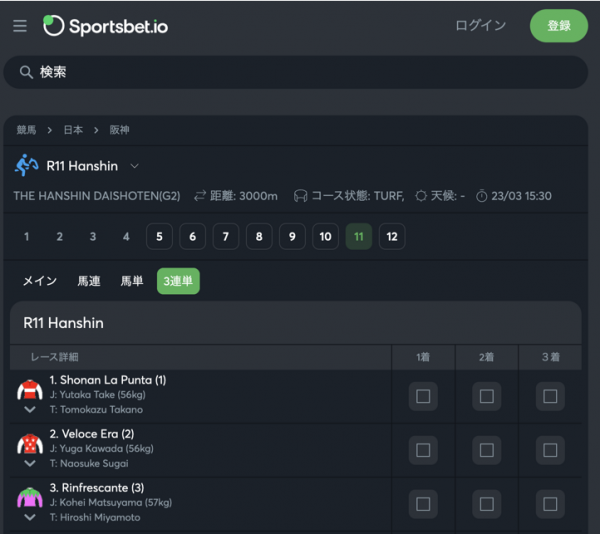Screen dimensions: 600x534
Task: Click the horse racing jockey icon
Action: [x=26, y=165]
